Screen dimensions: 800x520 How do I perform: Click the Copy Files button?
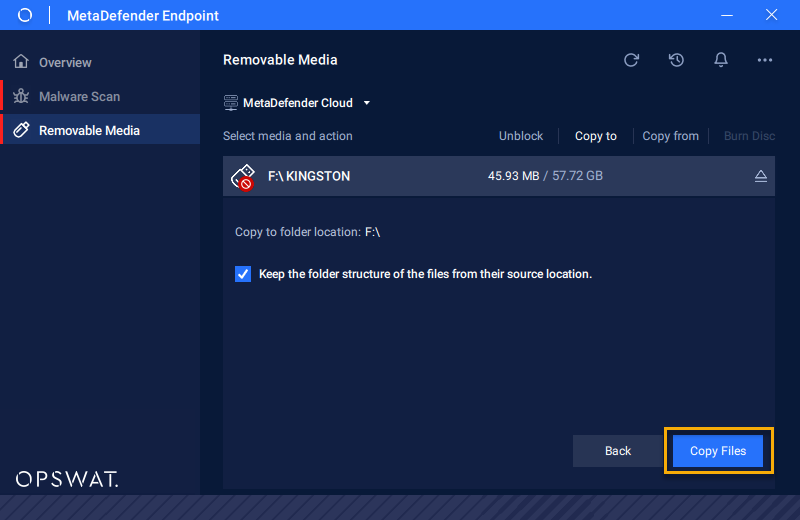(x=718, y=451)
